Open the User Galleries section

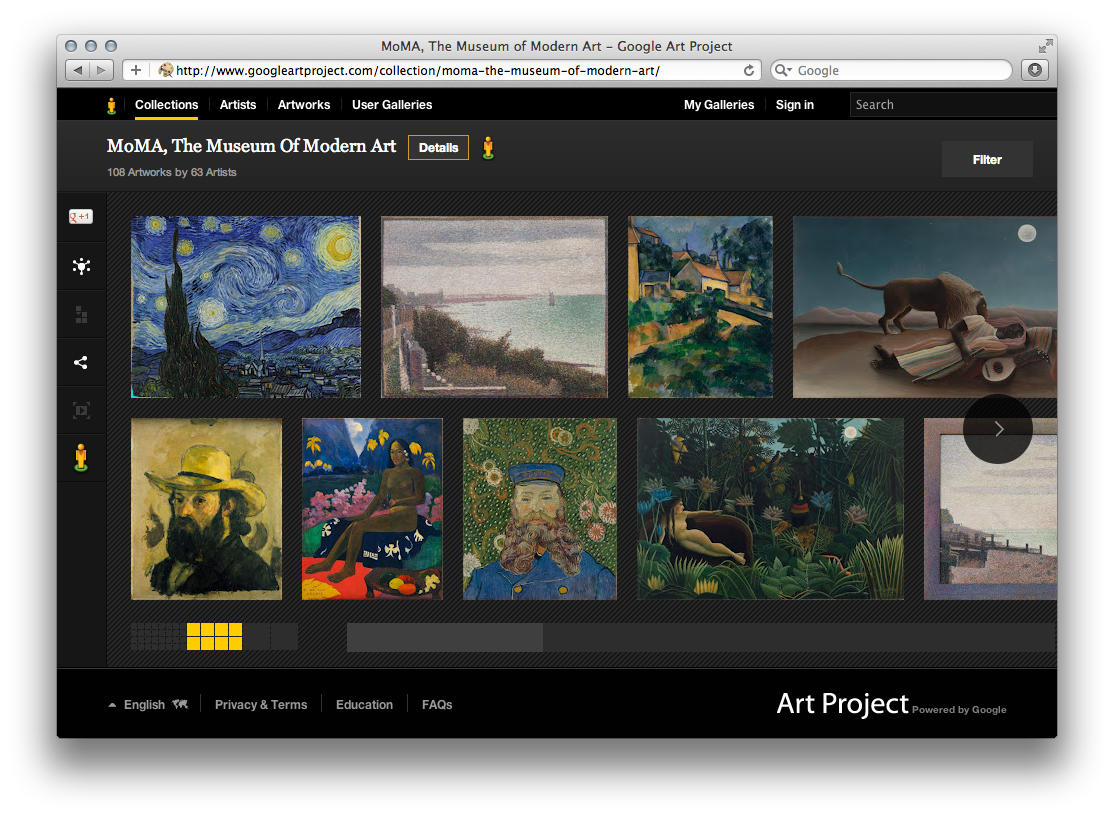[x=392, y=105]
